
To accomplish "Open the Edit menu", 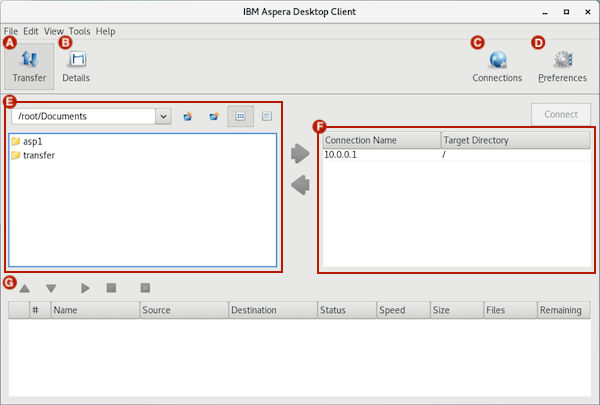I will [31, 31].
